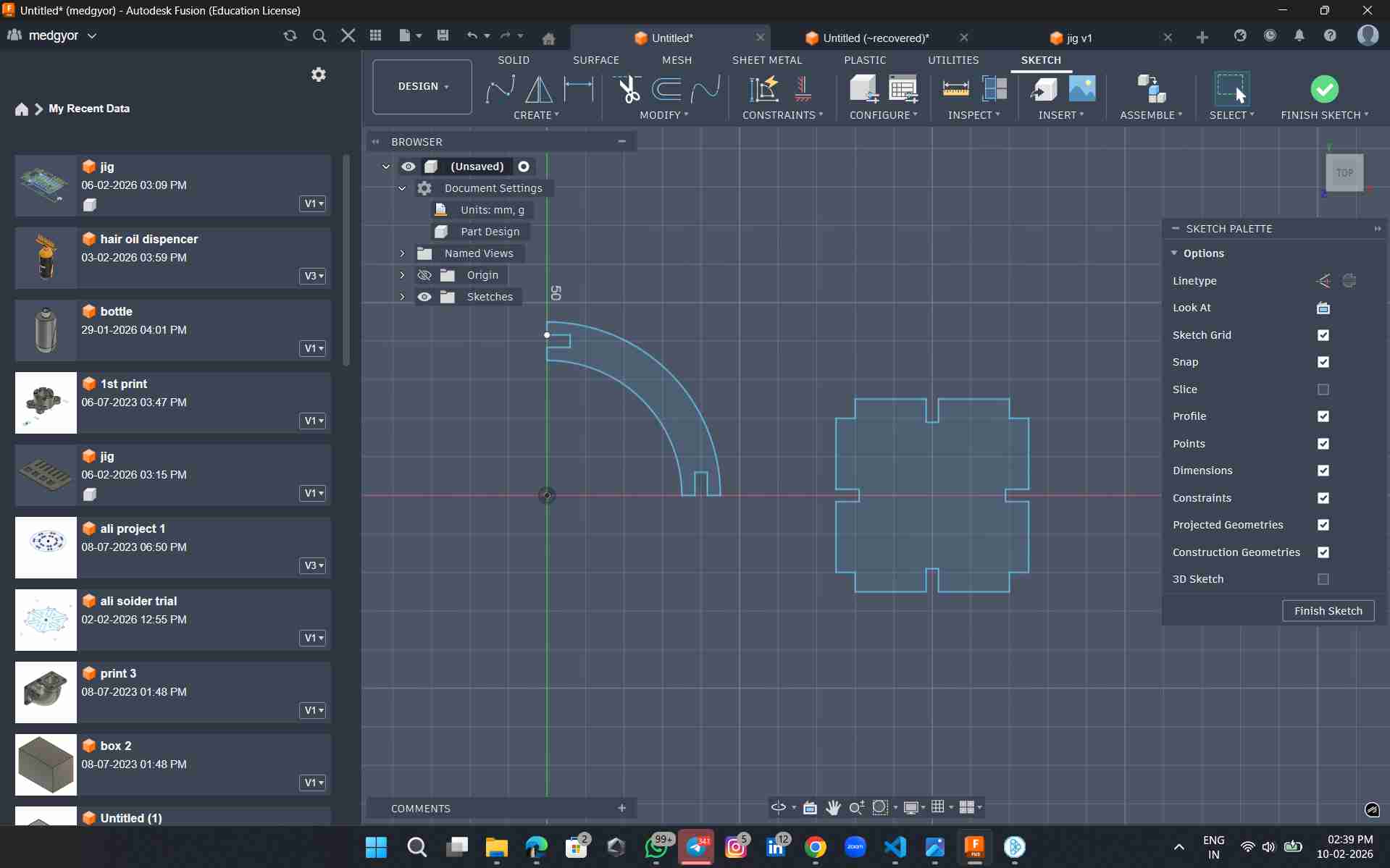1390x868 pixels.
Task: Open the Insert Image tool
Action: click(x=1081, y=89)
